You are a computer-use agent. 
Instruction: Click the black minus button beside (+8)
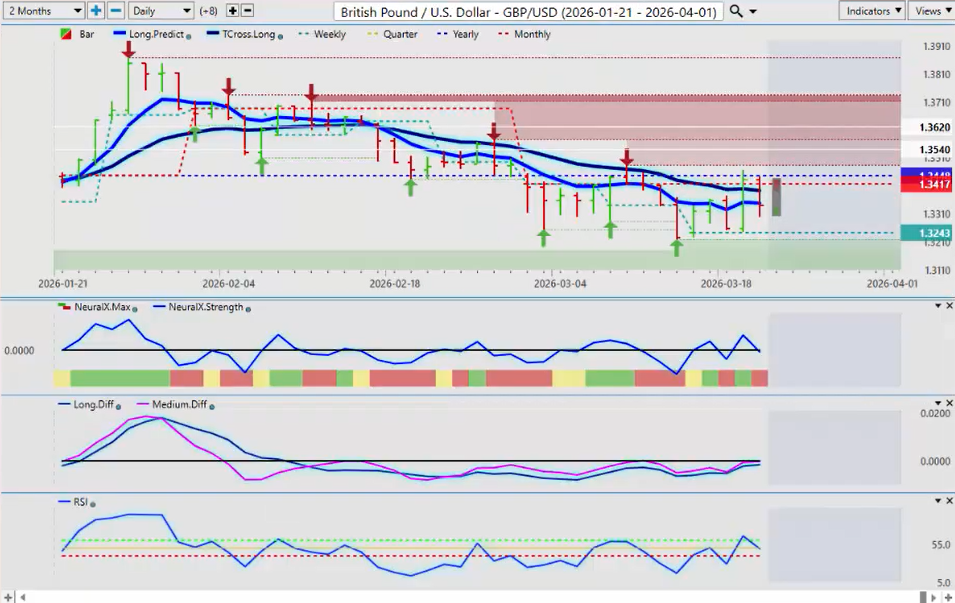(247, 10)
